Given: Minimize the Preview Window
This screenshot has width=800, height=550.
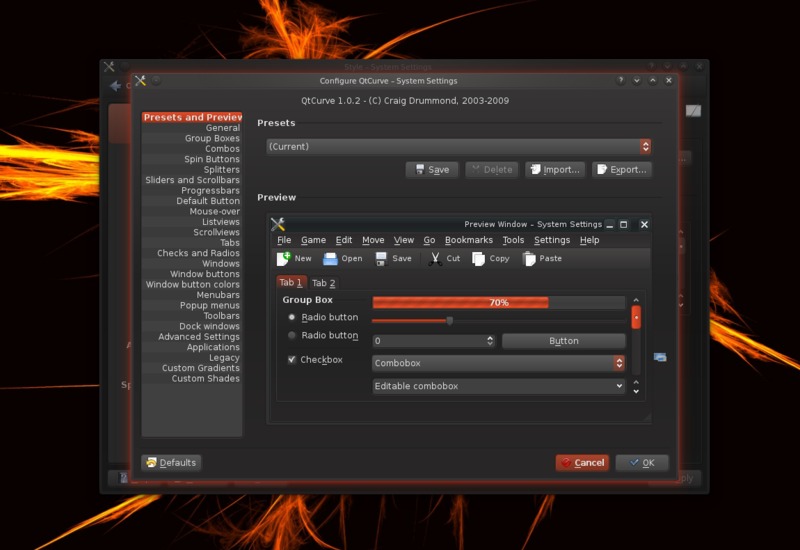Looking at the screenshot, I should click(x=610, y=224).
